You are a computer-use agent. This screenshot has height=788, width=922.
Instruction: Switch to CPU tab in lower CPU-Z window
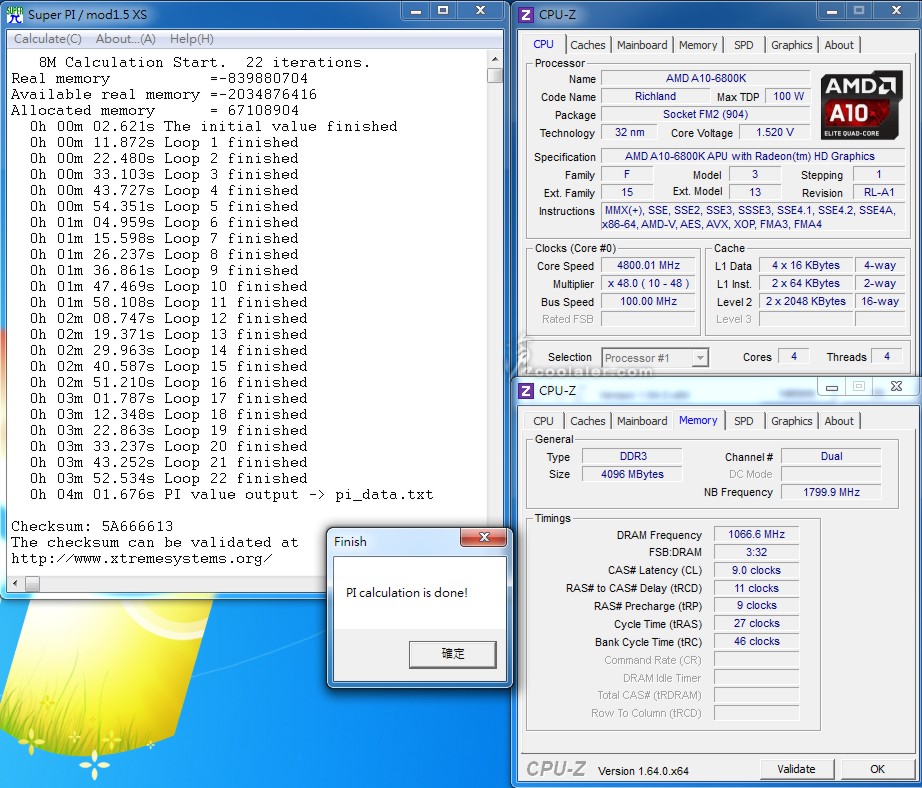point(543,421)
